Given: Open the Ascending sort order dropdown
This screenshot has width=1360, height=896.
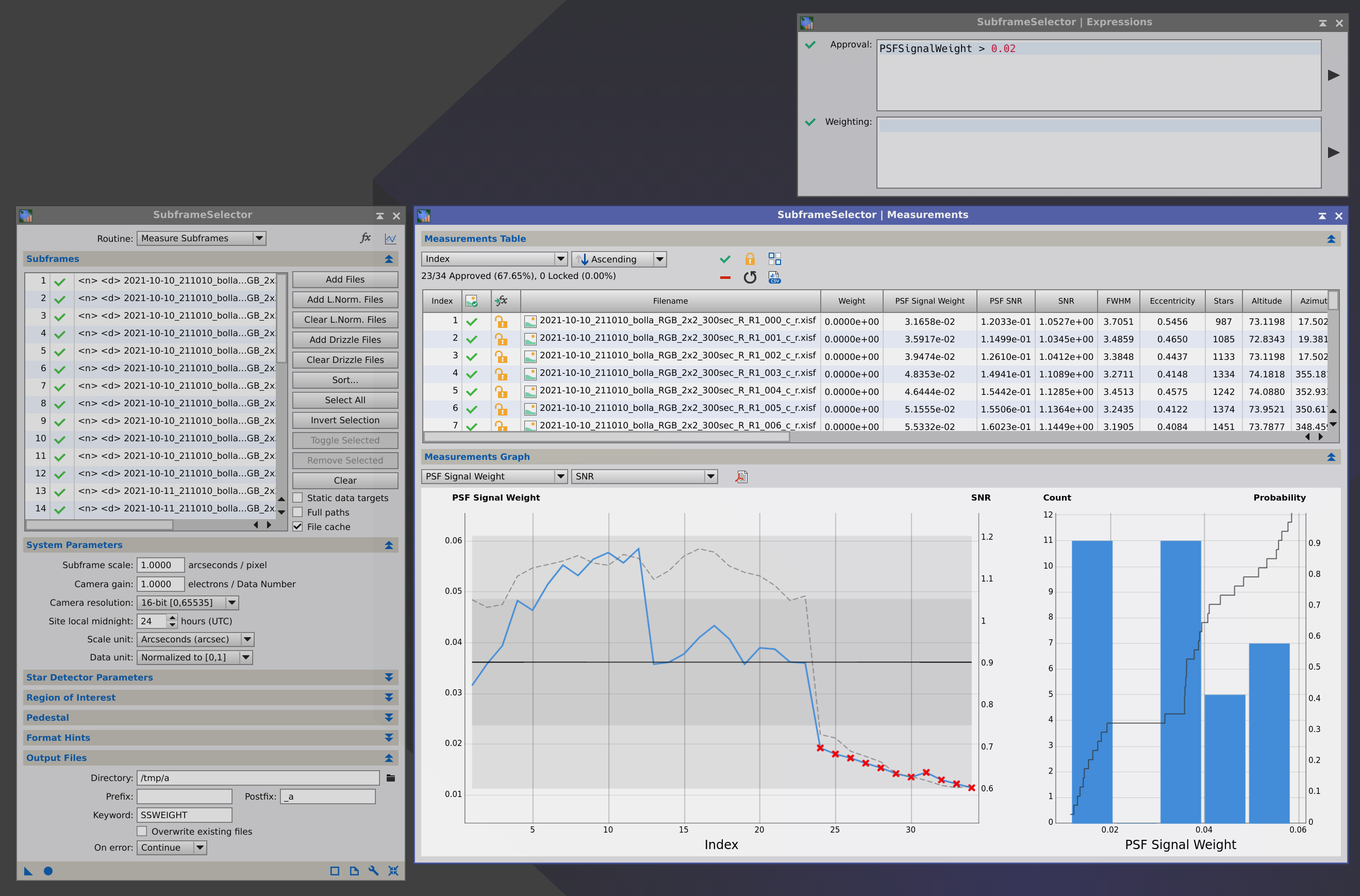Looking at the screenshot, I should 619,259.
